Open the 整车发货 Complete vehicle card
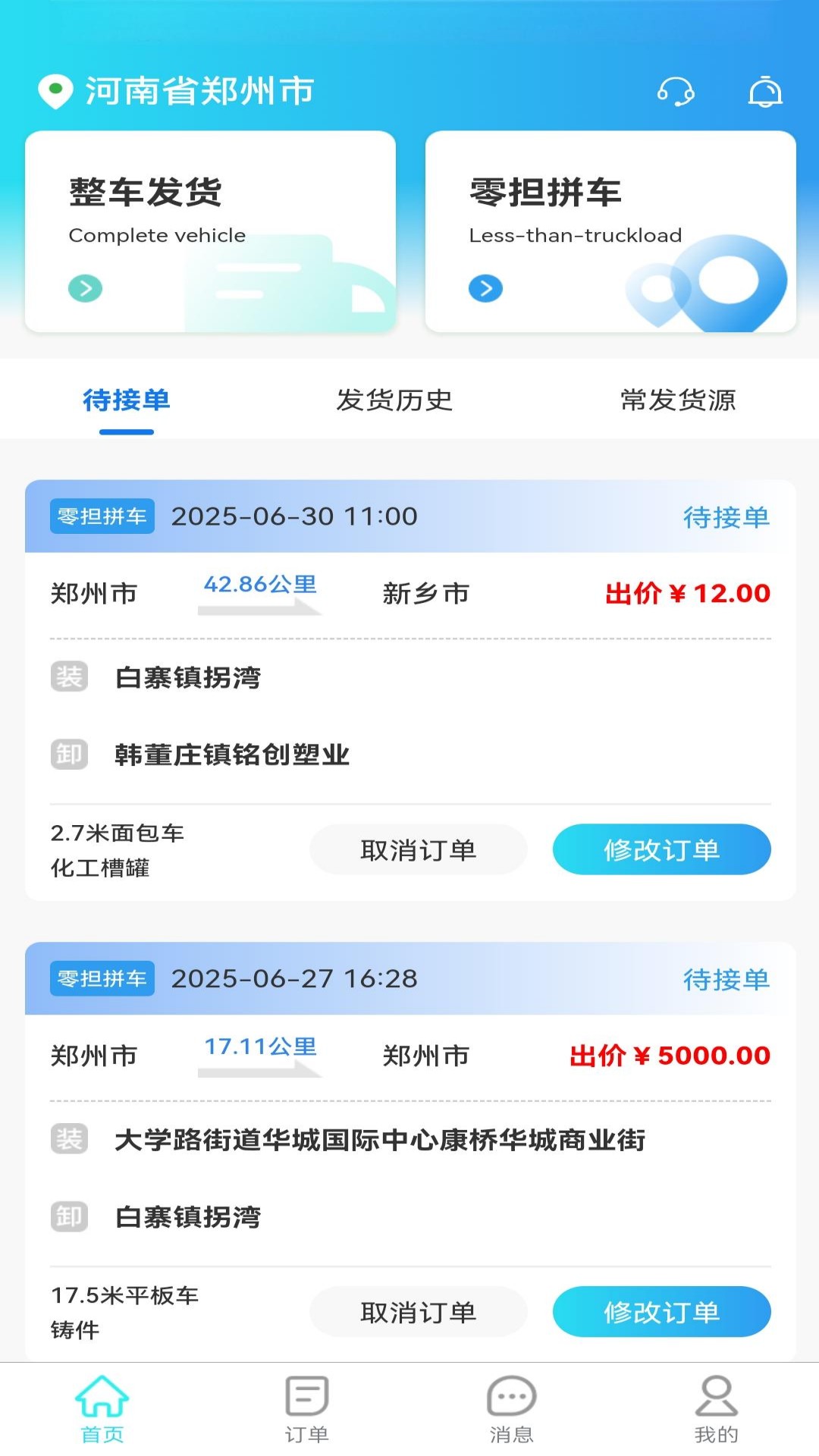Viewport: 819px width, 1456px height. (210, 231)
